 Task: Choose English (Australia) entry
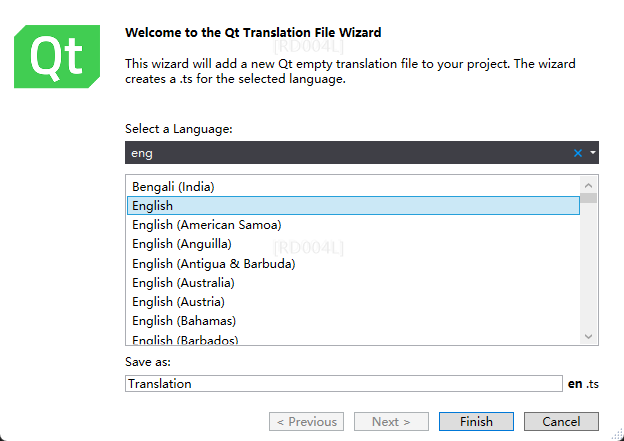pos(184,283)
